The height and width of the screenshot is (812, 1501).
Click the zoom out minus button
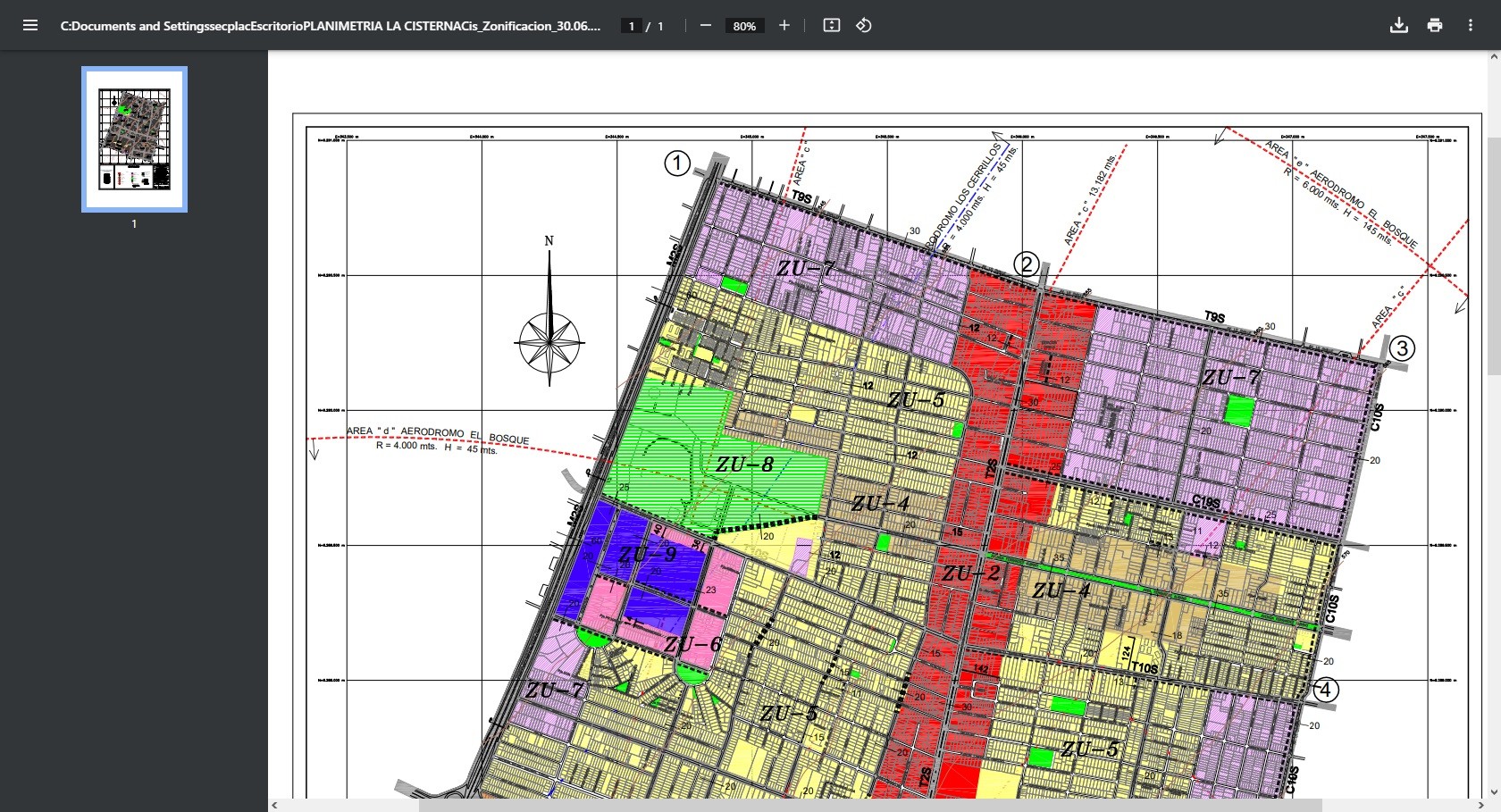(x=706, y=25)
